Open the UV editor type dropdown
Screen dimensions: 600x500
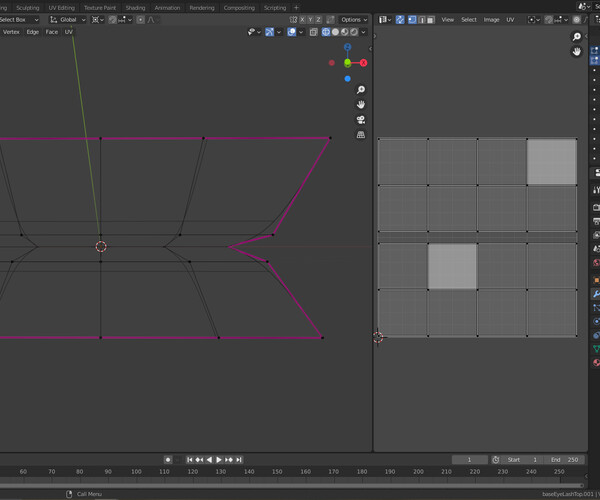(x=385, y=20)
